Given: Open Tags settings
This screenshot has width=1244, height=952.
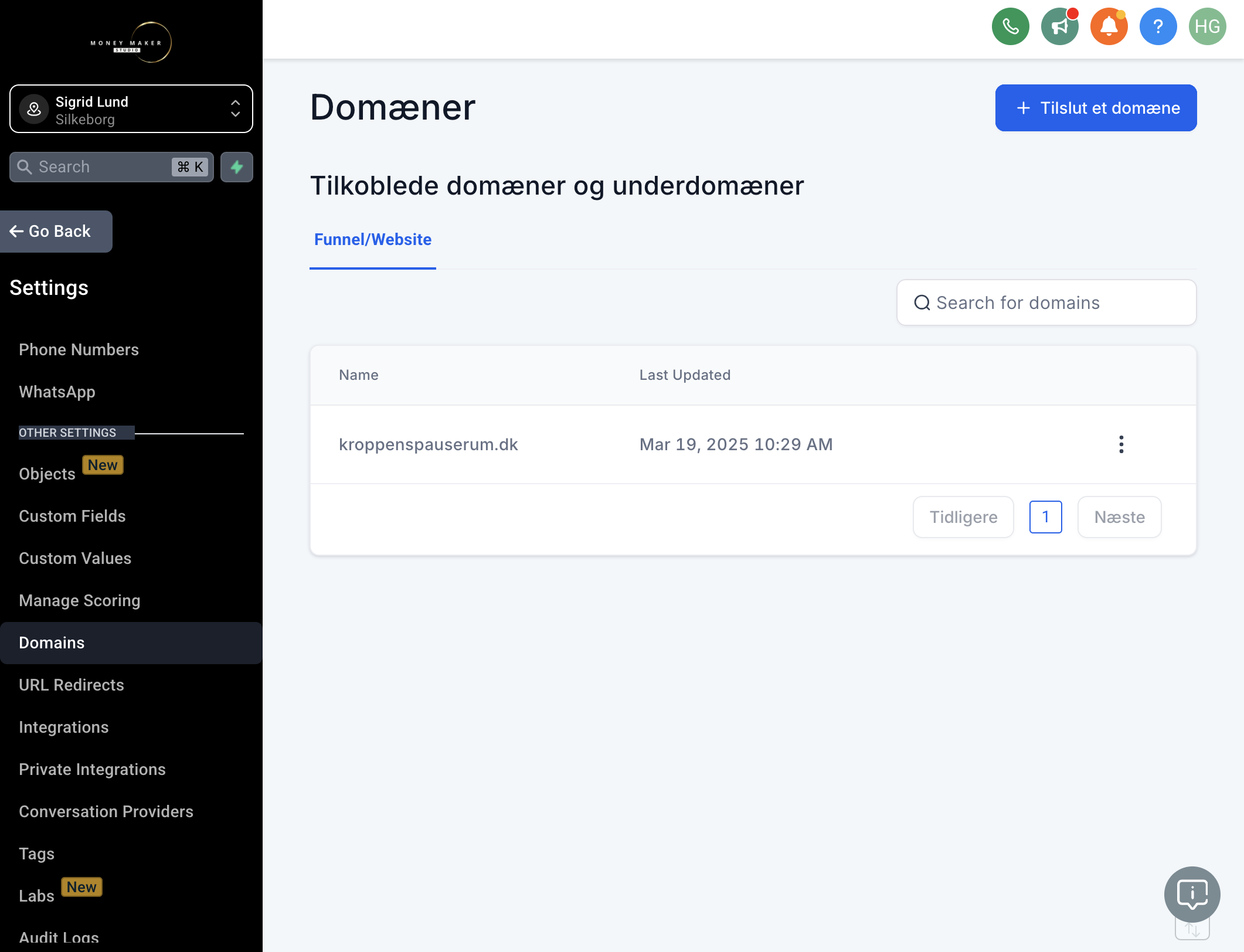Looking at the screenshot, I should (36, 854).
